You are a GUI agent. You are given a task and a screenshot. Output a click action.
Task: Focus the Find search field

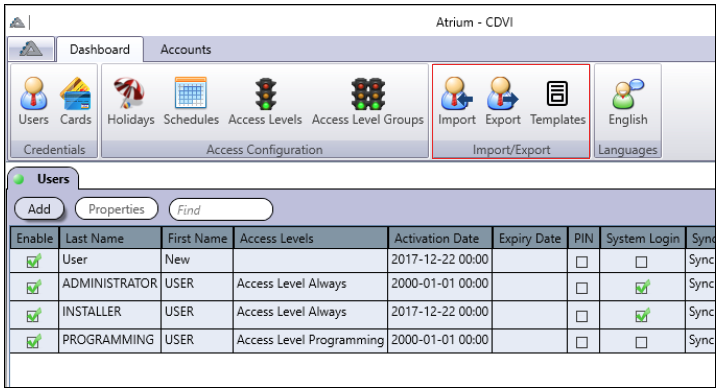point(221,210)
